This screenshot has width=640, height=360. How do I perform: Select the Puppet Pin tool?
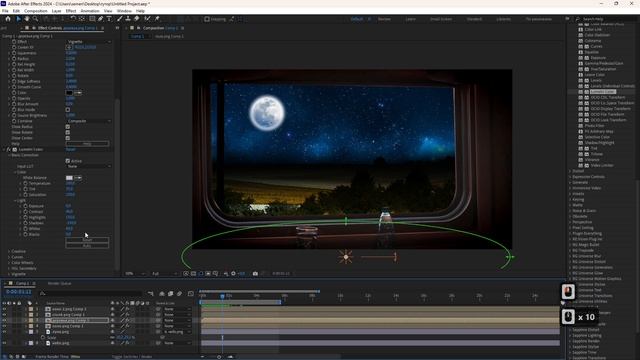(157, 19)
